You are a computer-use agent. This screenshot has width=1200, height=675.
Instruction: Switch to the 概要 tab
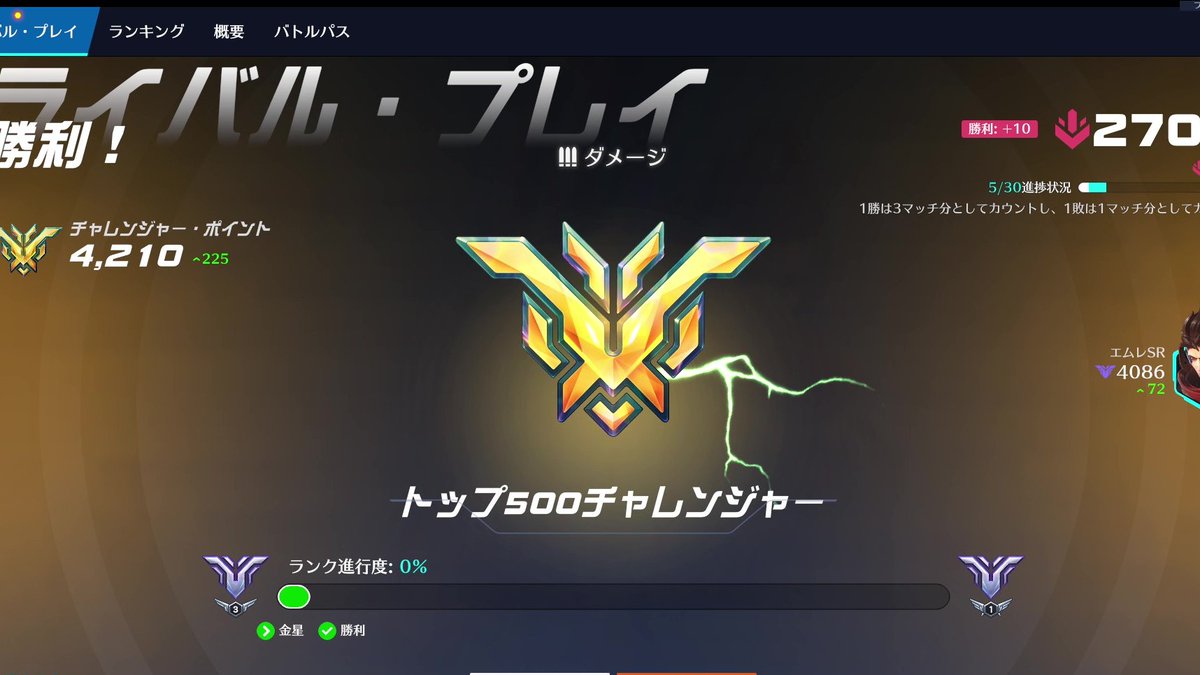point(229,31)
